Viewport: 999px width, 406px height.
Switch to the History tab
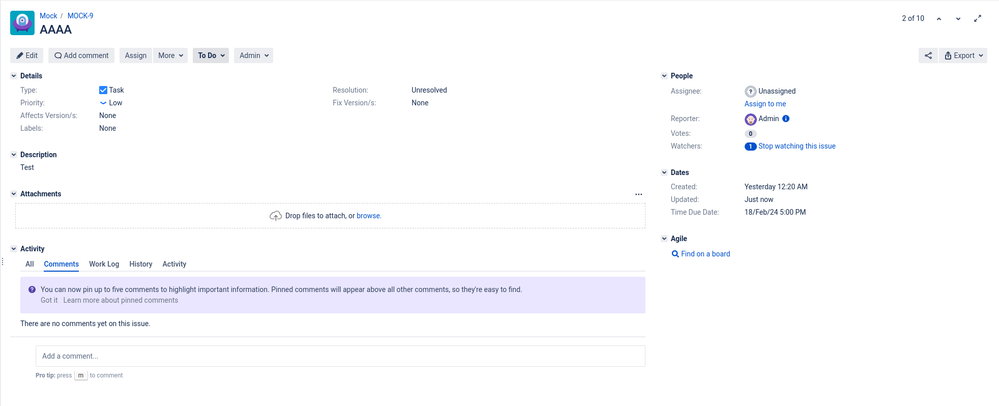tap(141, 264)
